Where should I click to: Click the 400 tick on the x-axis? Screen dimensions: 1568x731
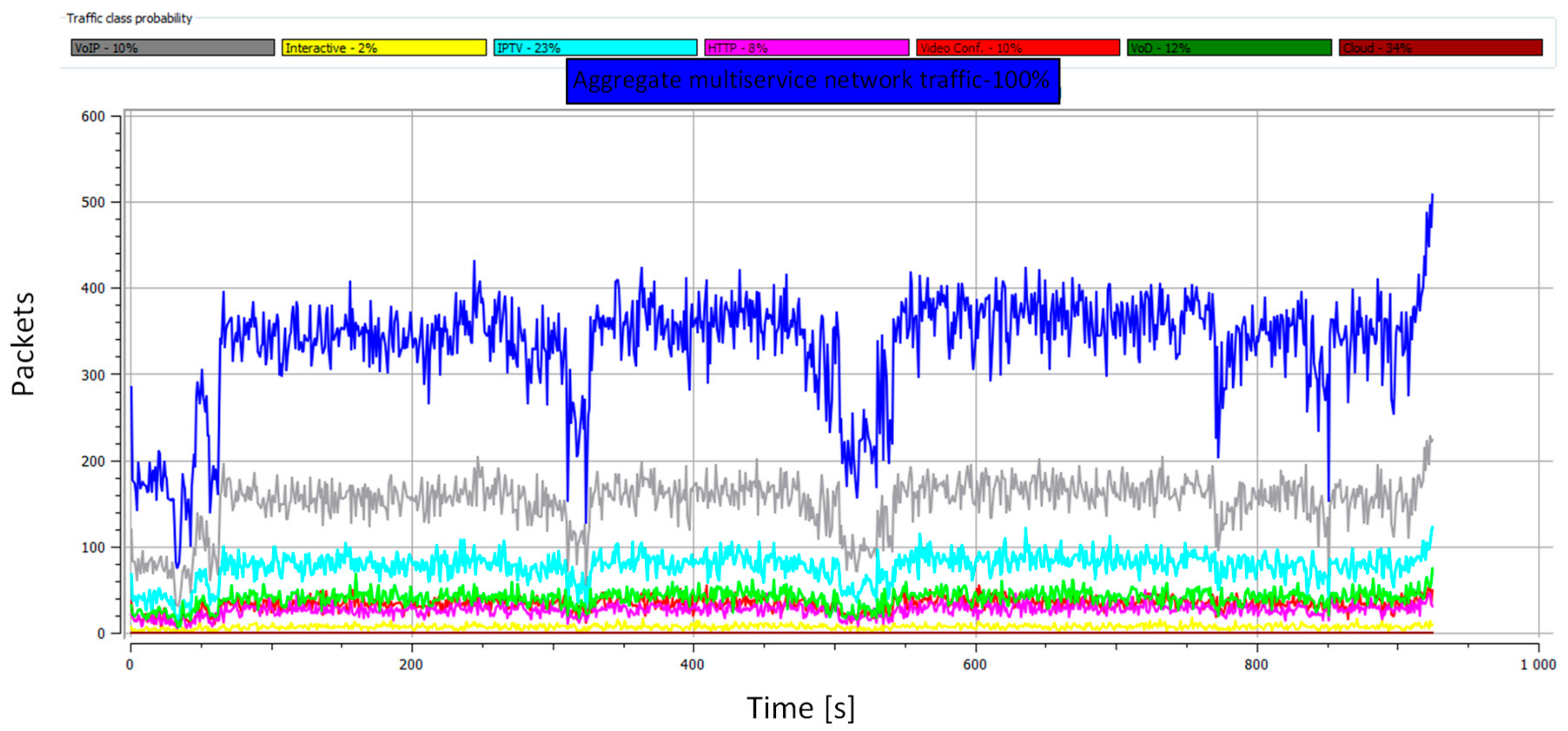tap(692, 665)
